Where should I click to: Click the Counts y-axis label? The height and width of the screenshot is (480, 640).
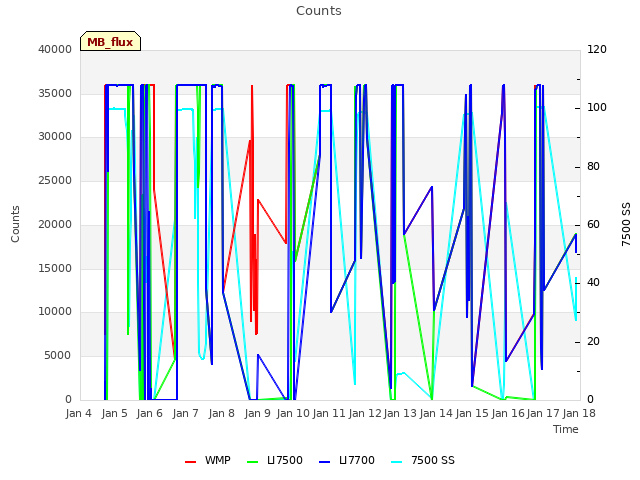point(15,224)
